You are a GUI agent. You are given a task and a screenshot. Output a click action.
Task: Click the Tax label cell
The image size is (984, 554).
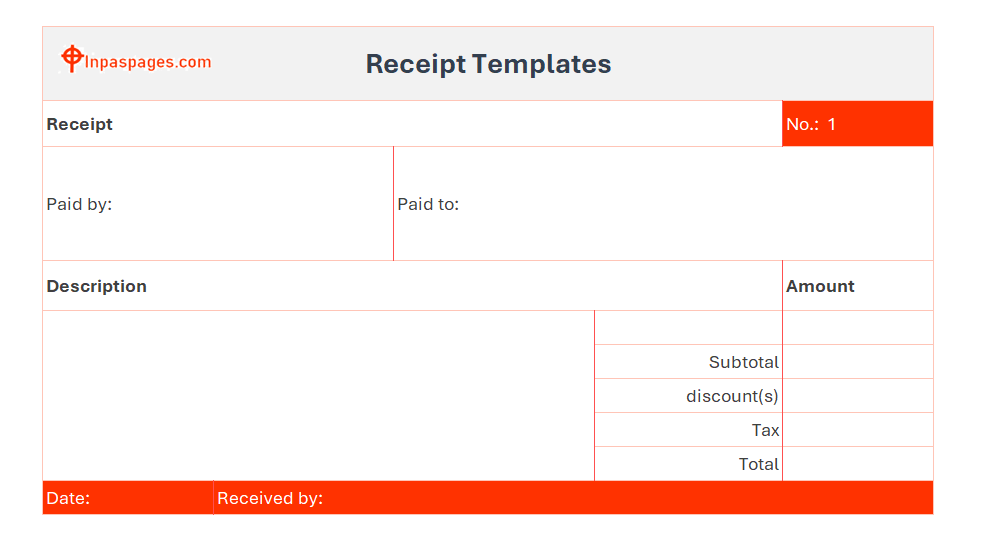(688, 430)
